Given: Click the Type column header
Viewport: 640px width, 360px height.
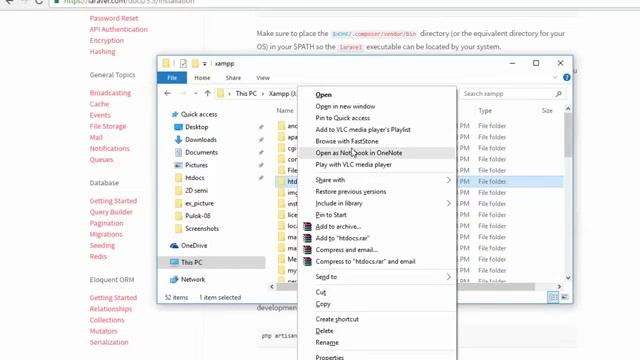Looking at the screenshot, I should point(485,111).
